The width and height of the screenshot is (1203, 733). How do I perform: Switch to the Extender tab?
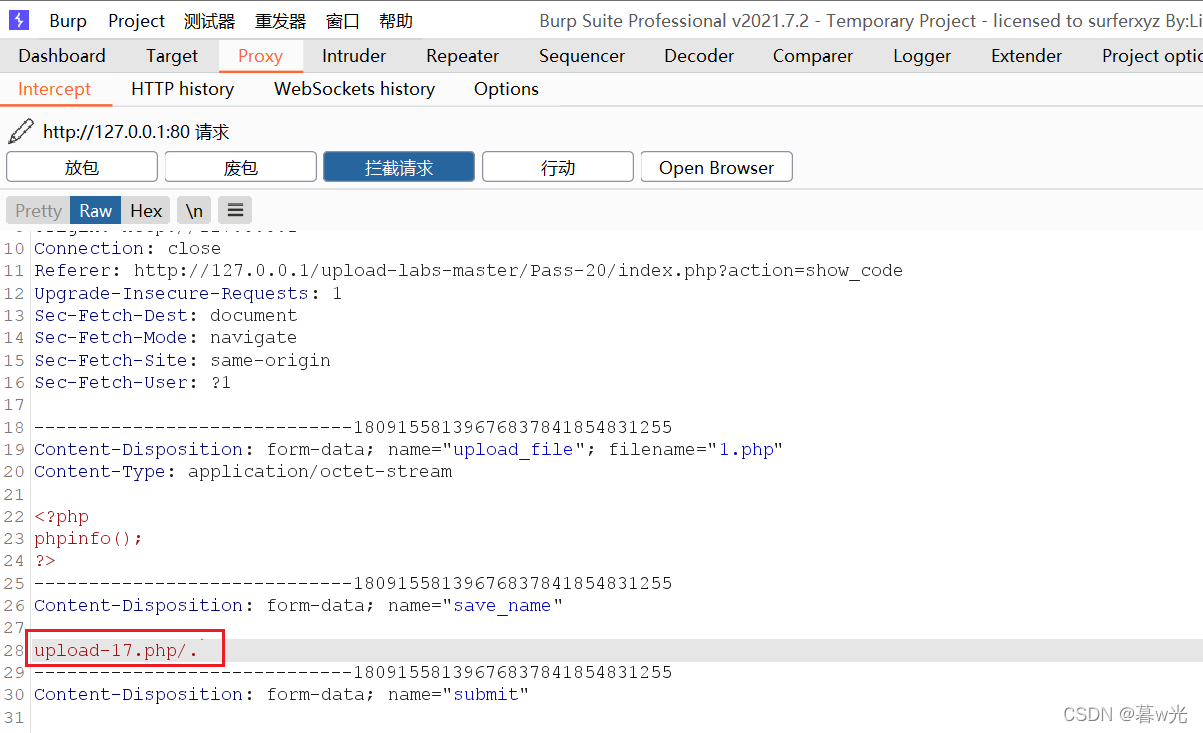click(x=1027, y=56)
